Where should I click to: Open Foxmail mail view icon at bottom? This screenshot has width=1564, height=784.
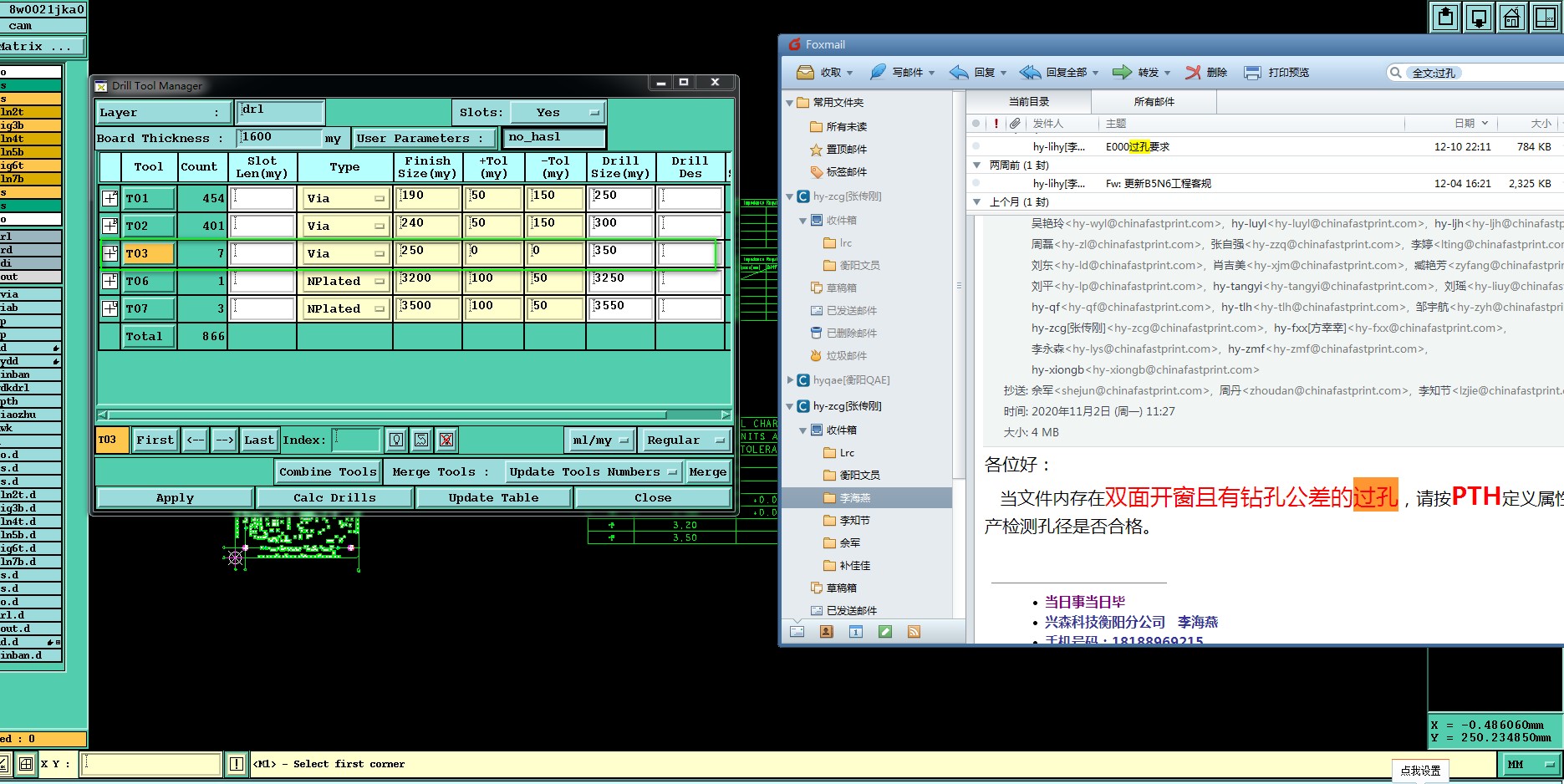point(797,632)
